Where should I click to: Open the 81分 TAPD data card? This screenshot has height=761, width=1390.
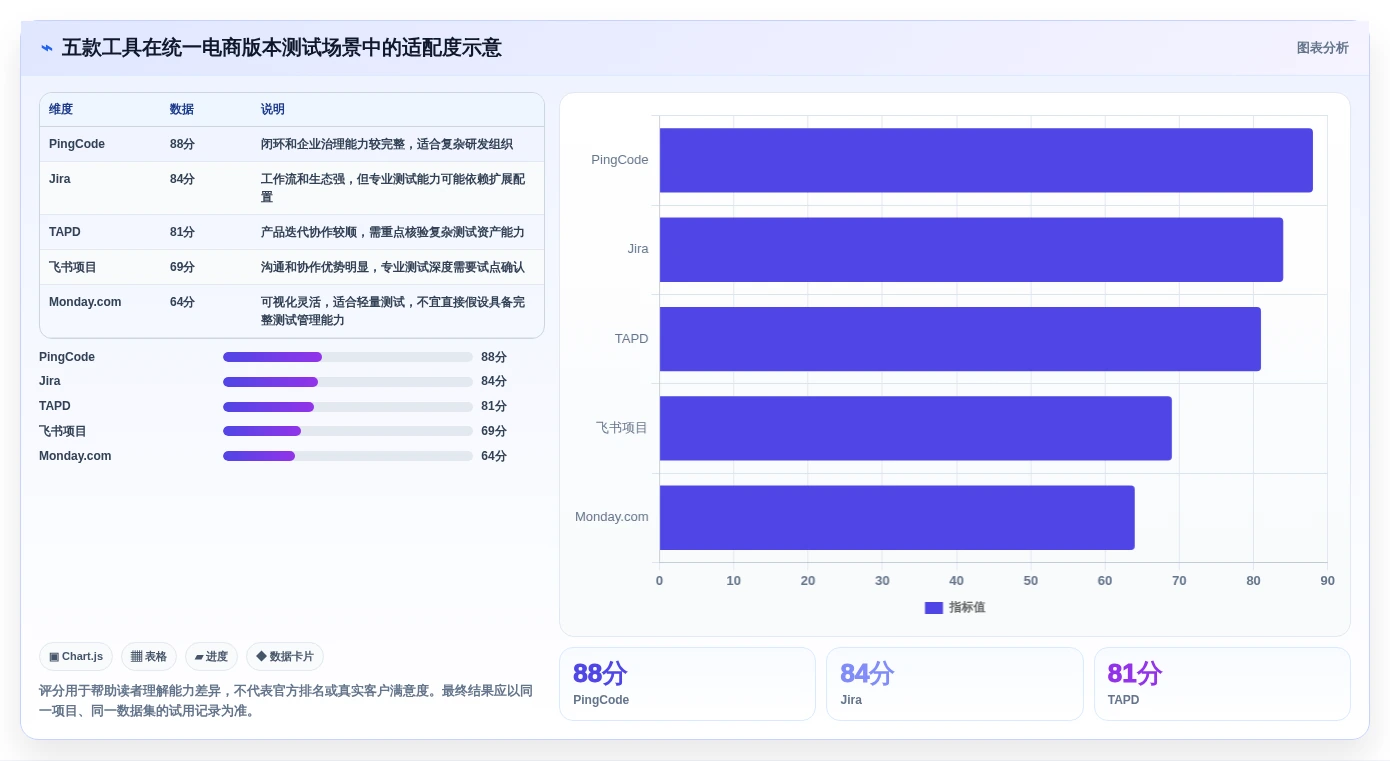1222,684
